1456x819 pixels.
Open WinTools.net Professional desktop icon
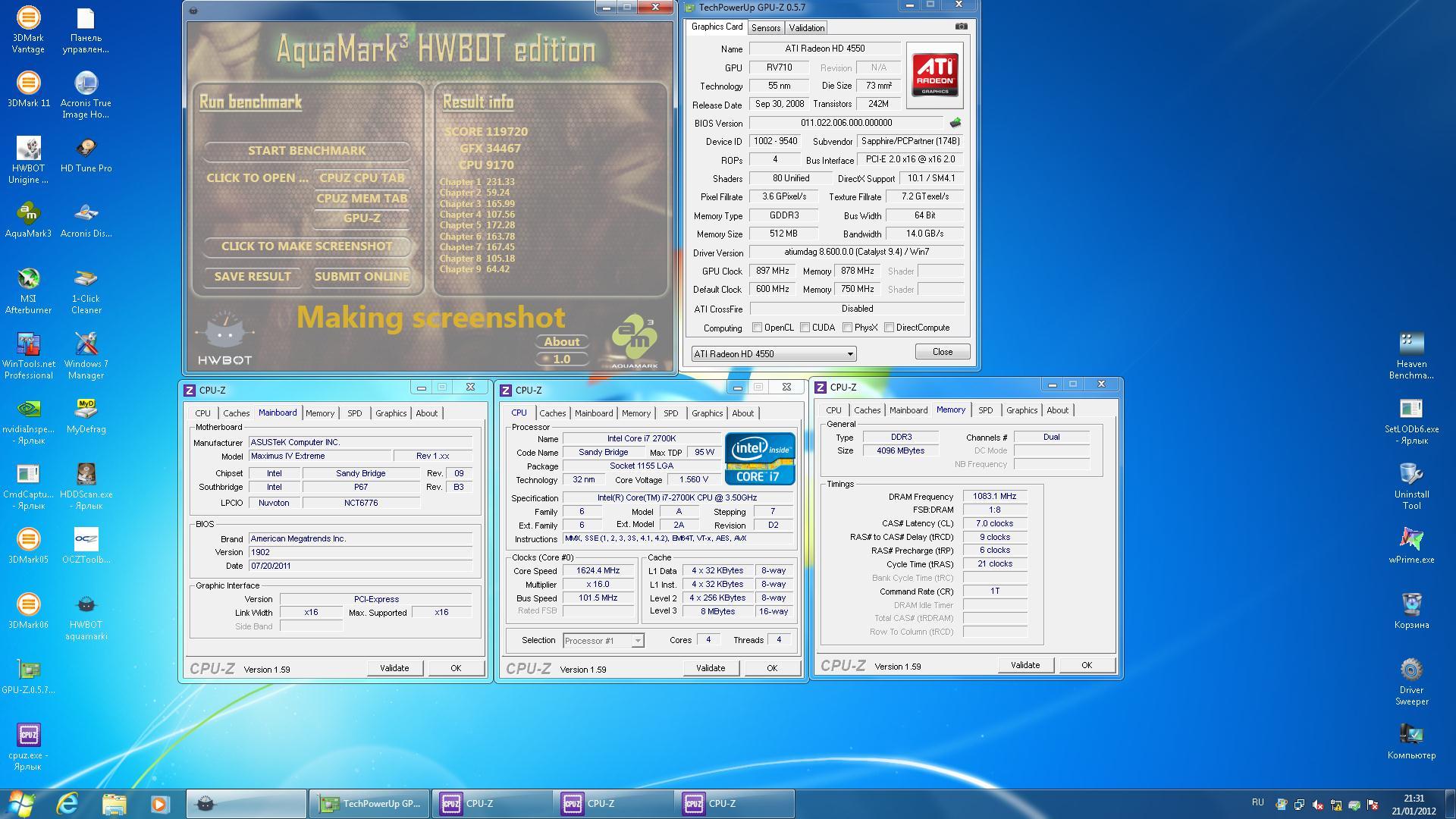pos(28,356)
